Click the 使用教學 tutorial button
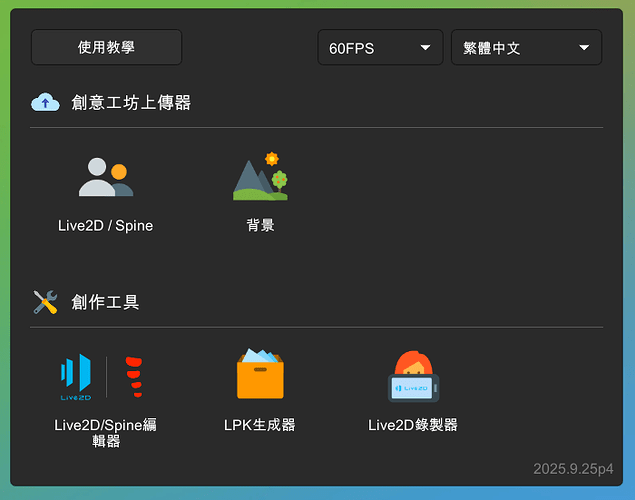The width and height of the screenshot is (635, 500). coord(106,47)
